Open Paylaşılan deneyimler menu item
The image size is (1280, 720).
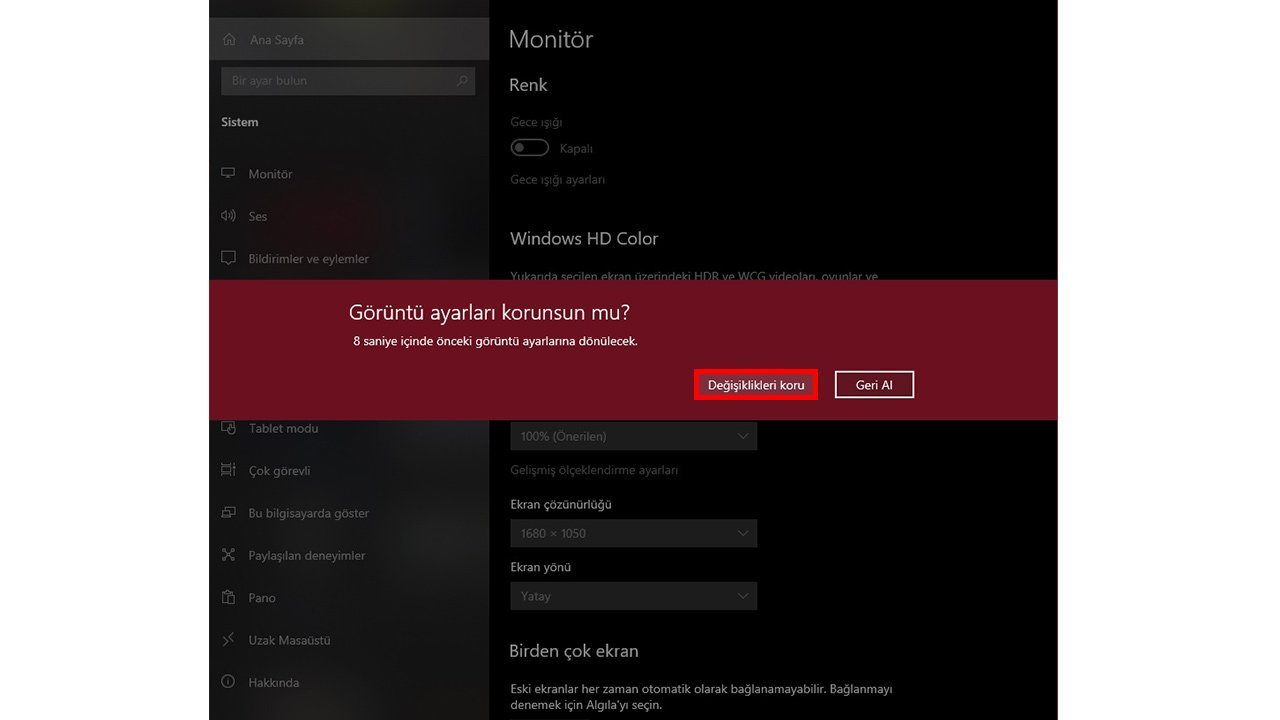(x=306, y=555)
